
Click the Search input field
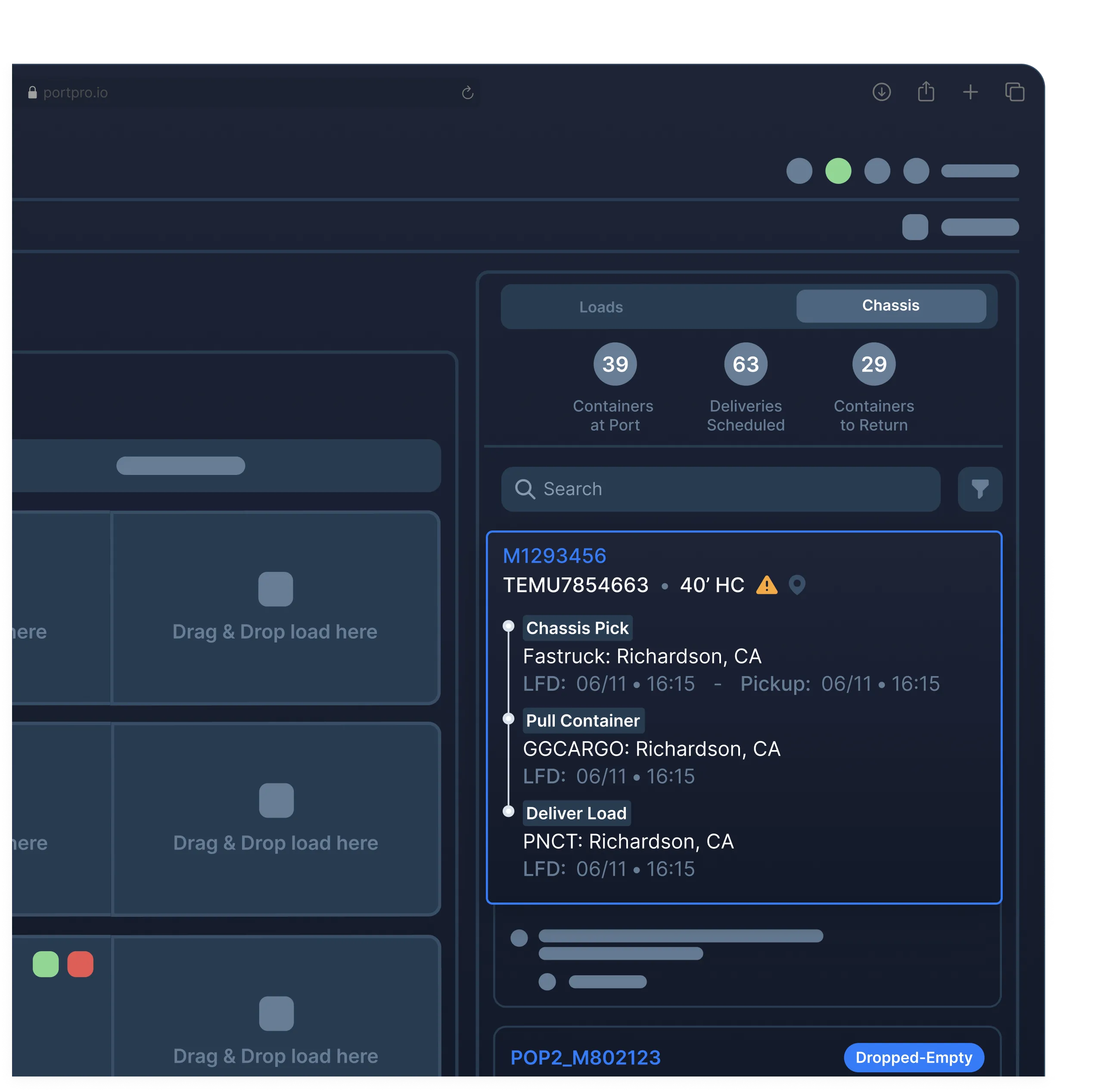pos(721,489)
